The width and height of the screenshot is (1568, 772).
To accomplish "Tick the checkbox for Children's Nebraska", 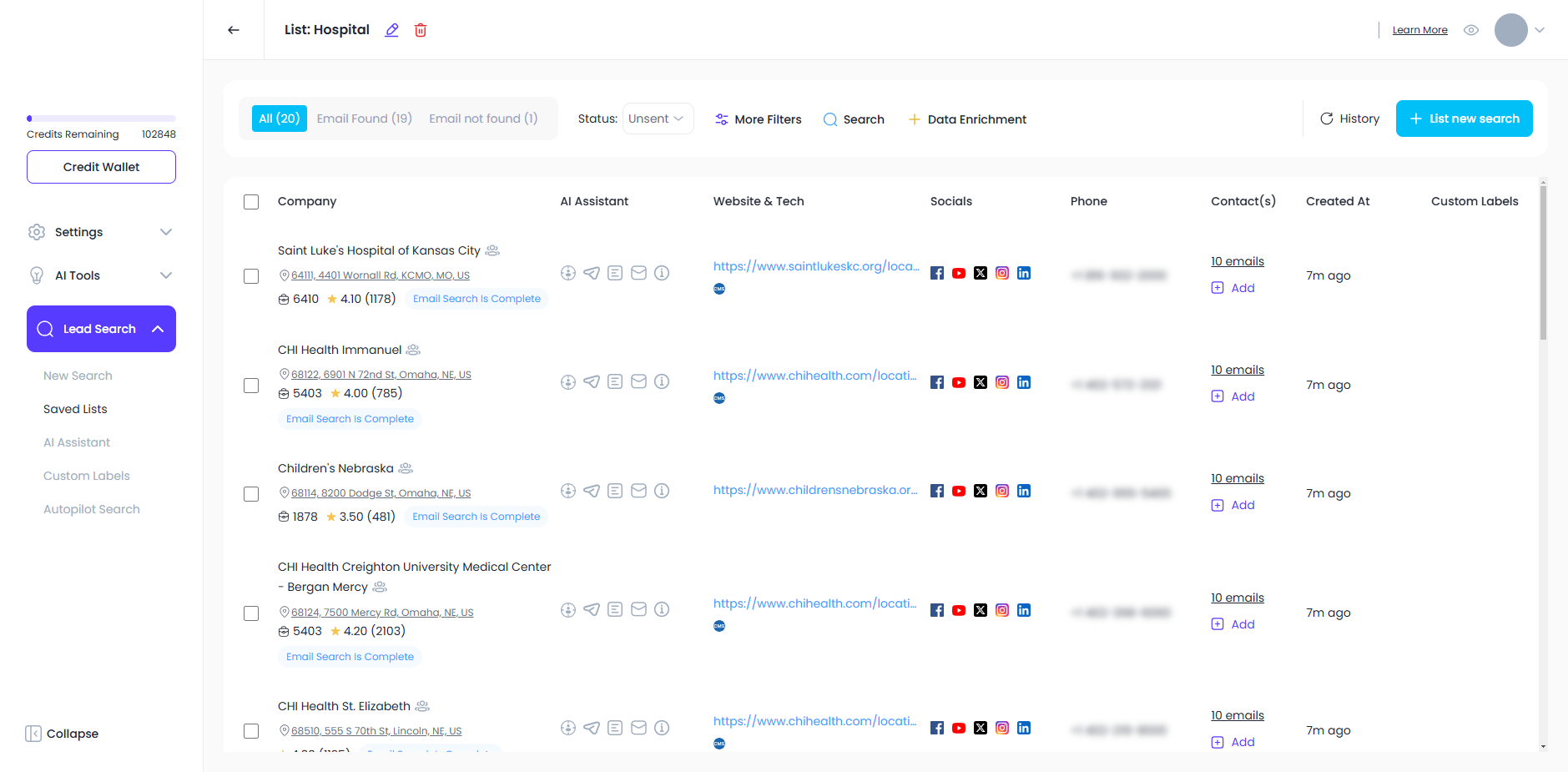I will coord(251,494).
